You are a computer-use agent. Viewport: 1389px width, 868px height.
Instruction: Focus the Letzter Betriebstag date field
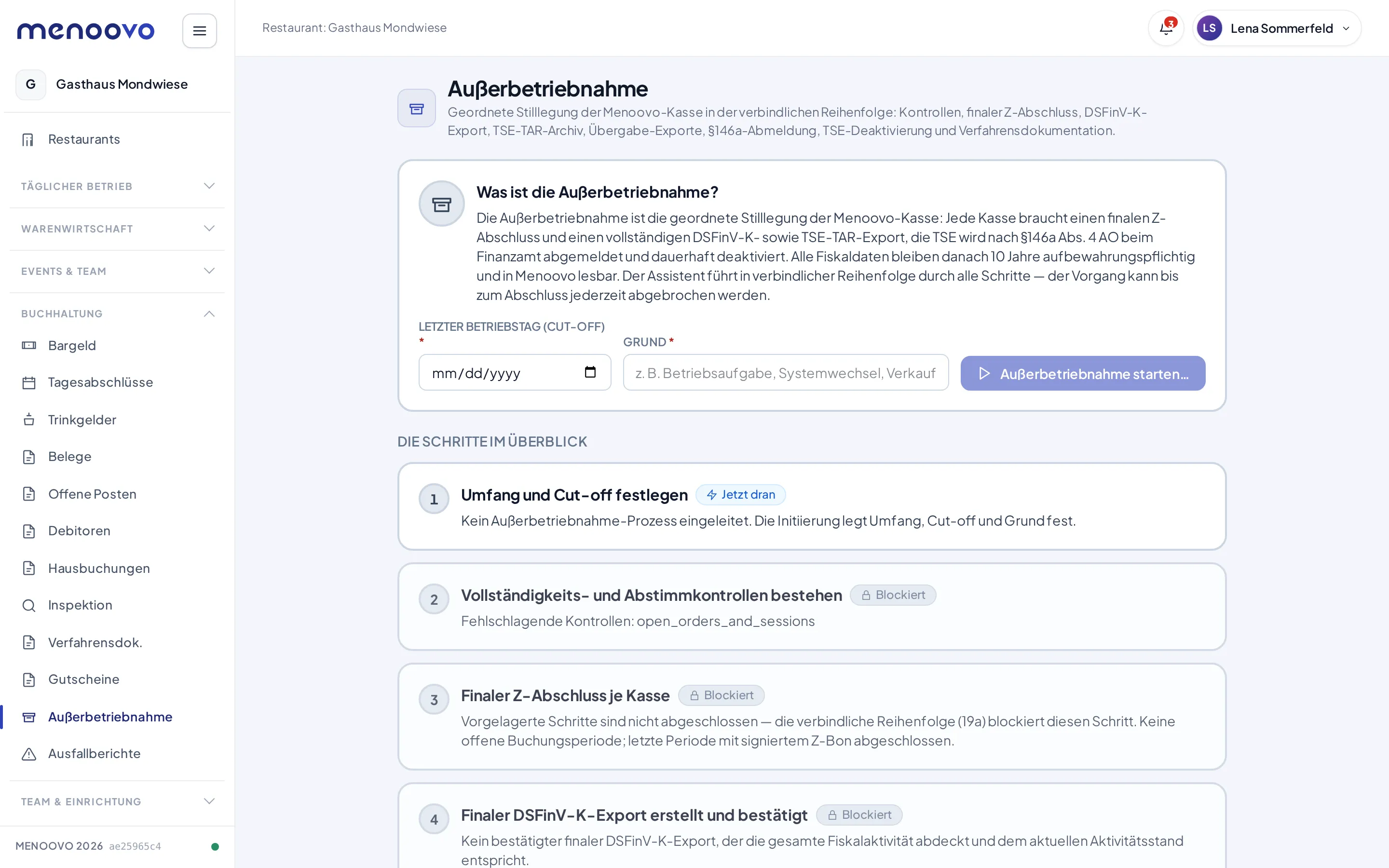(x=515, y=373)
